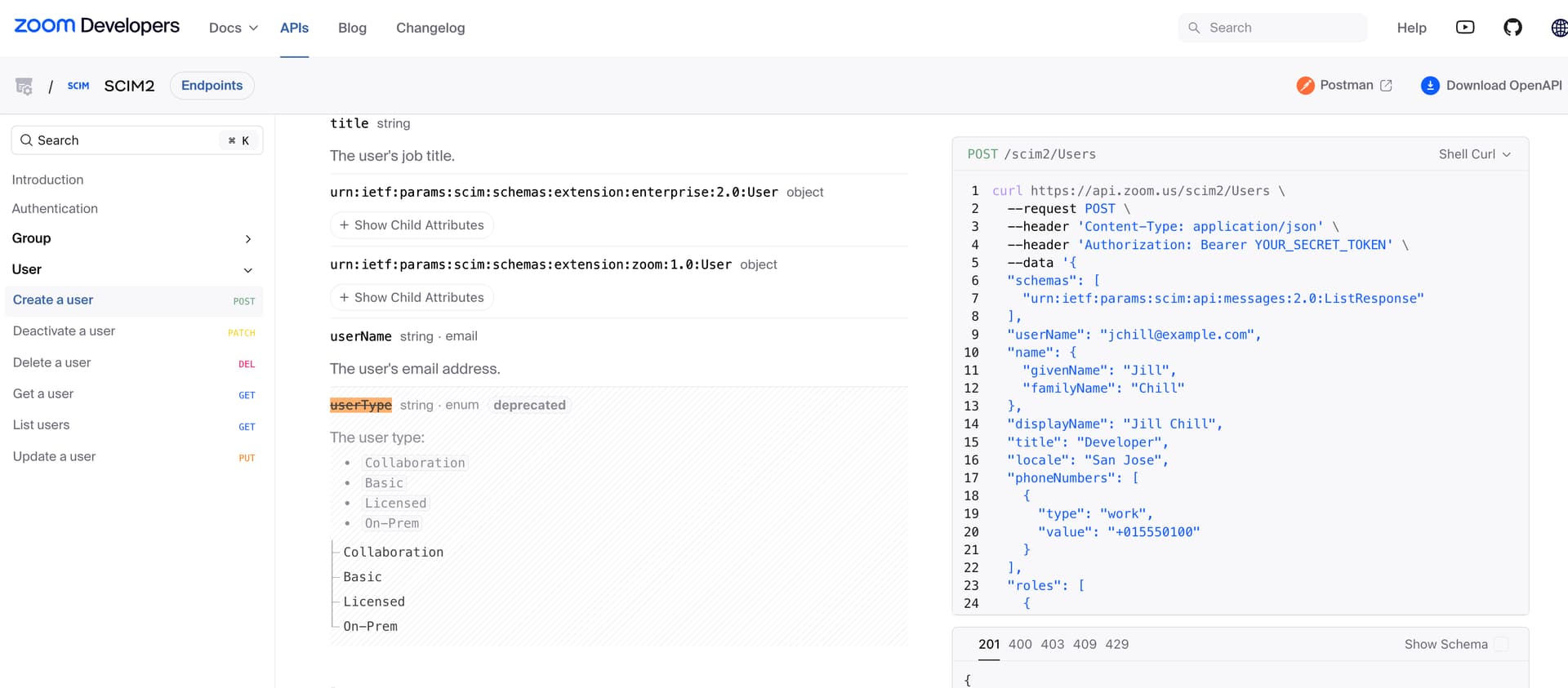Viewport: 1568px width, 688px height.
Task: Show child attributes for enterprise User schema
Action: 412,225
